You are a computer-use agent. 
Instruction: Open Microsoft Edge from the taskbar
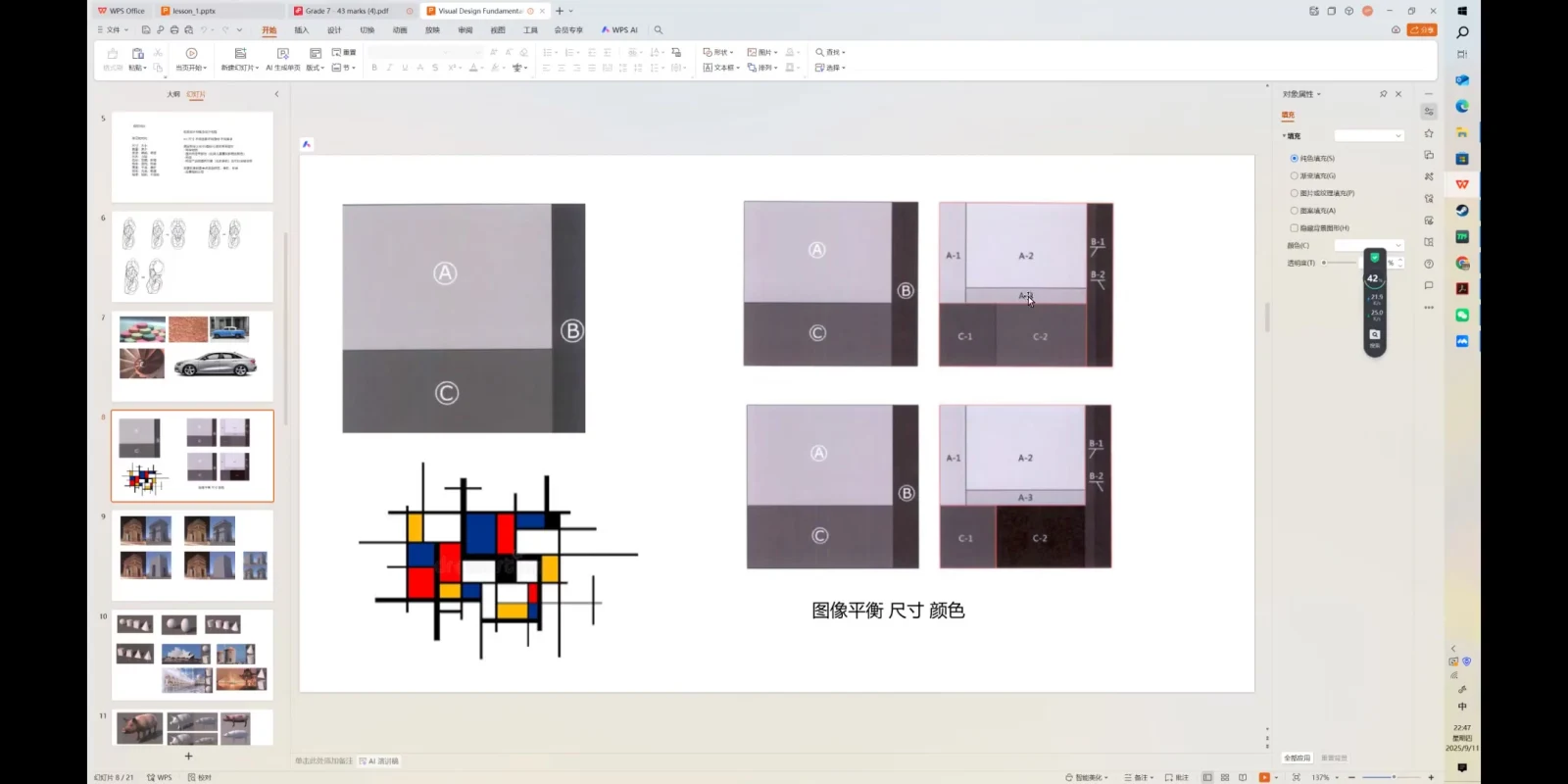(1462, 106)
